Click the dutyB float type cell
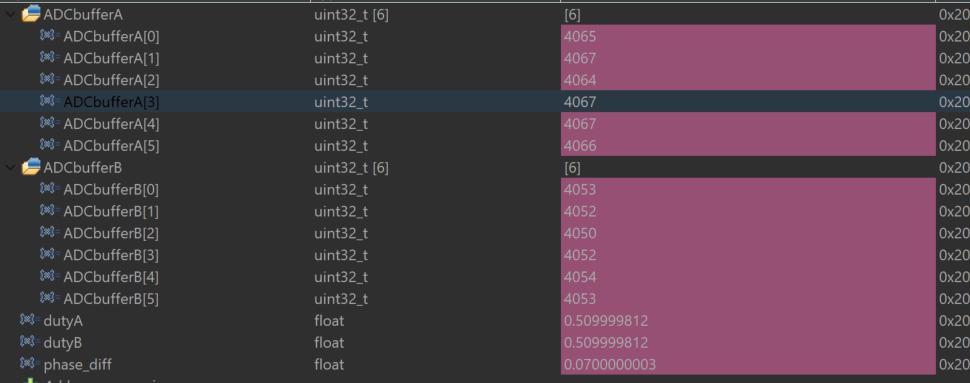The height and width of the screenshot is (383, 970). [x=329, y=342]
